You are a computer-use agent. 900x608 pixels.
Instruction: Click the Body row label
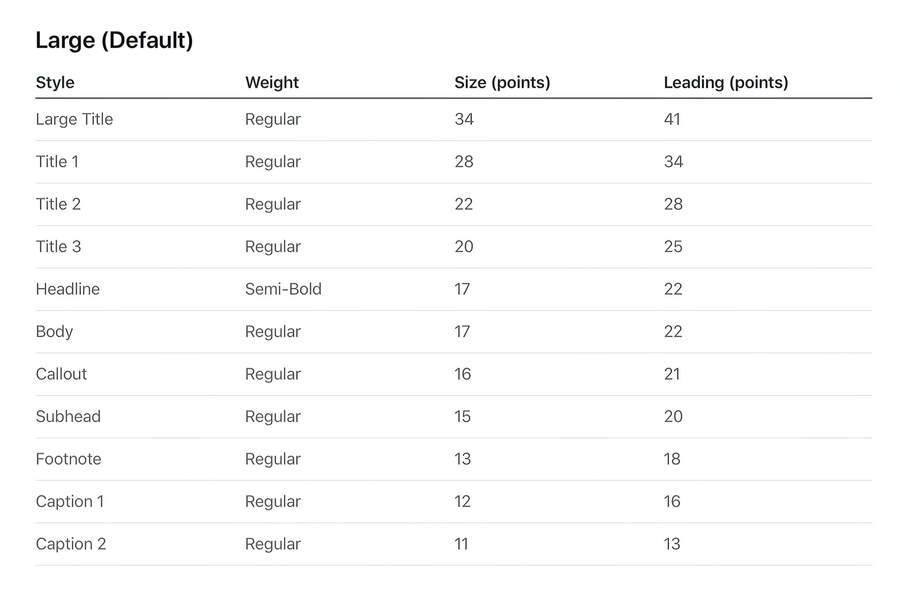(54, 332)
